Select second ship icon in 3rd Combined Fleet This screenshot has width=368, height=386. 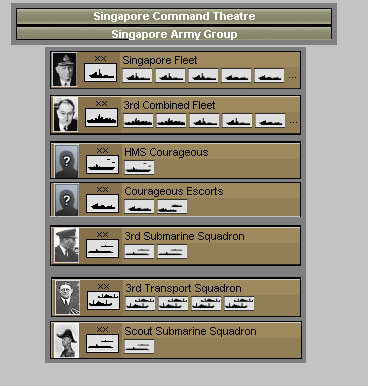(171, 121)
